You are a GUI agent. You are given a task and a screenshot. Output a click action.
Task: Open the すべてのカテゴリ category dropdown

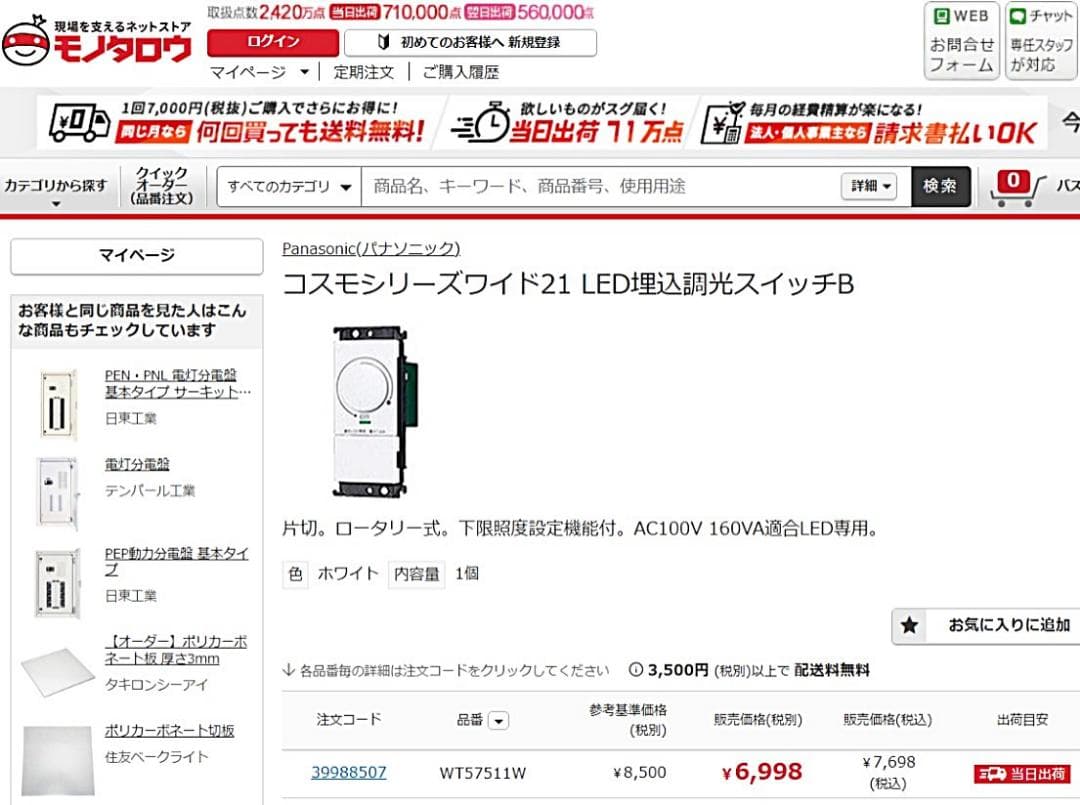[x=289, y=187]
